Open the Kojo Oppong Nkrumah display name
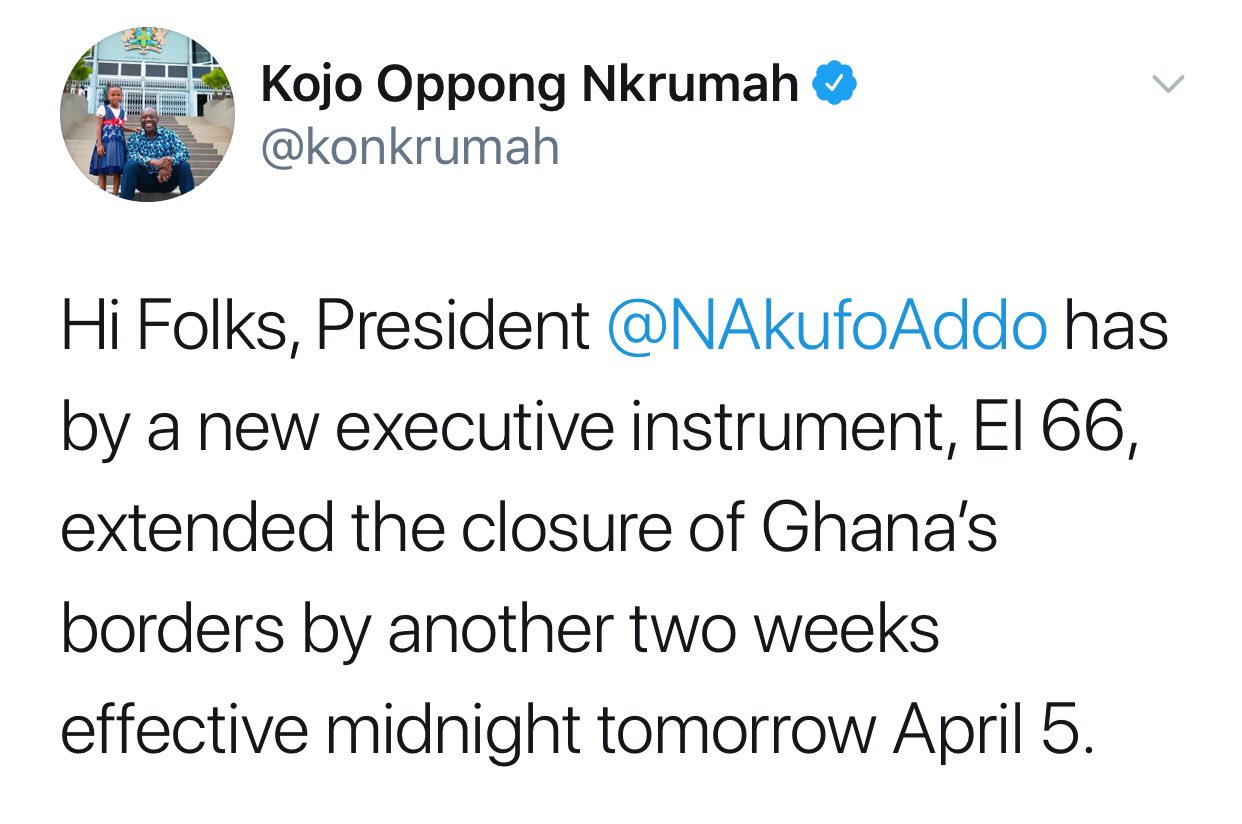This screenshot has height=824, width=1242. coord(530,86)
